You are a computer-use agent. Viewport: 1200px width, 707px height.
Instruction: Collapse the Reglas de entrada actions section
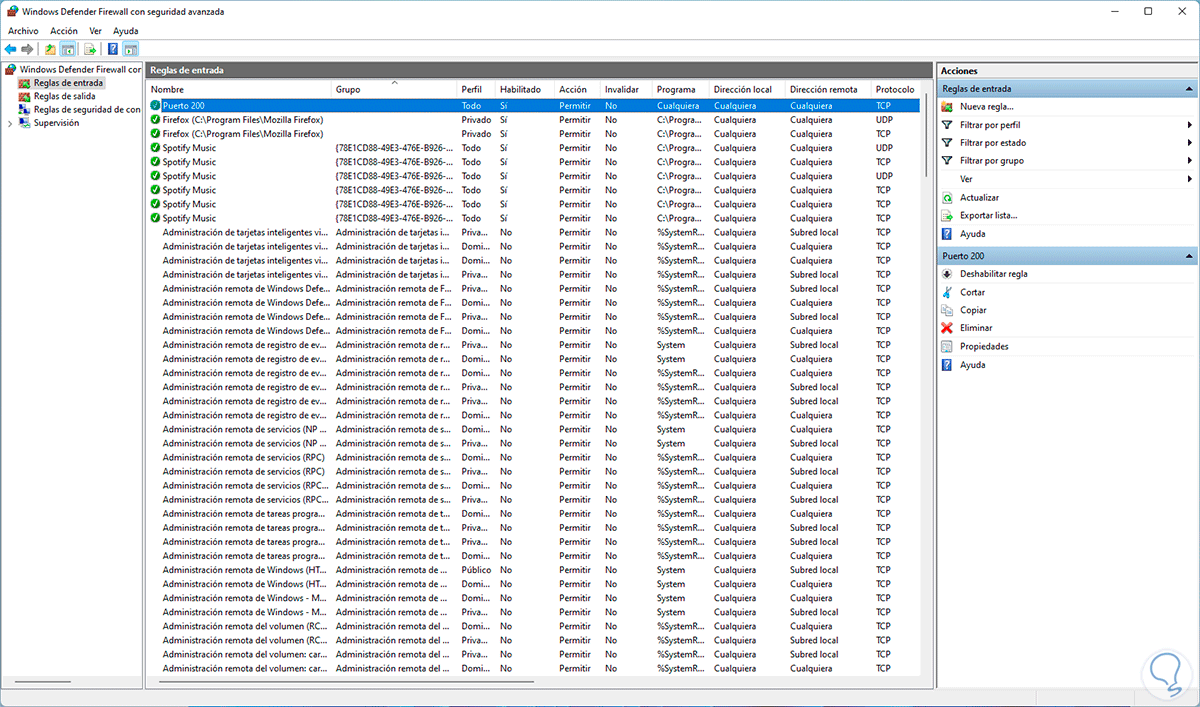pyautogui.click(x=1189, y=89)
